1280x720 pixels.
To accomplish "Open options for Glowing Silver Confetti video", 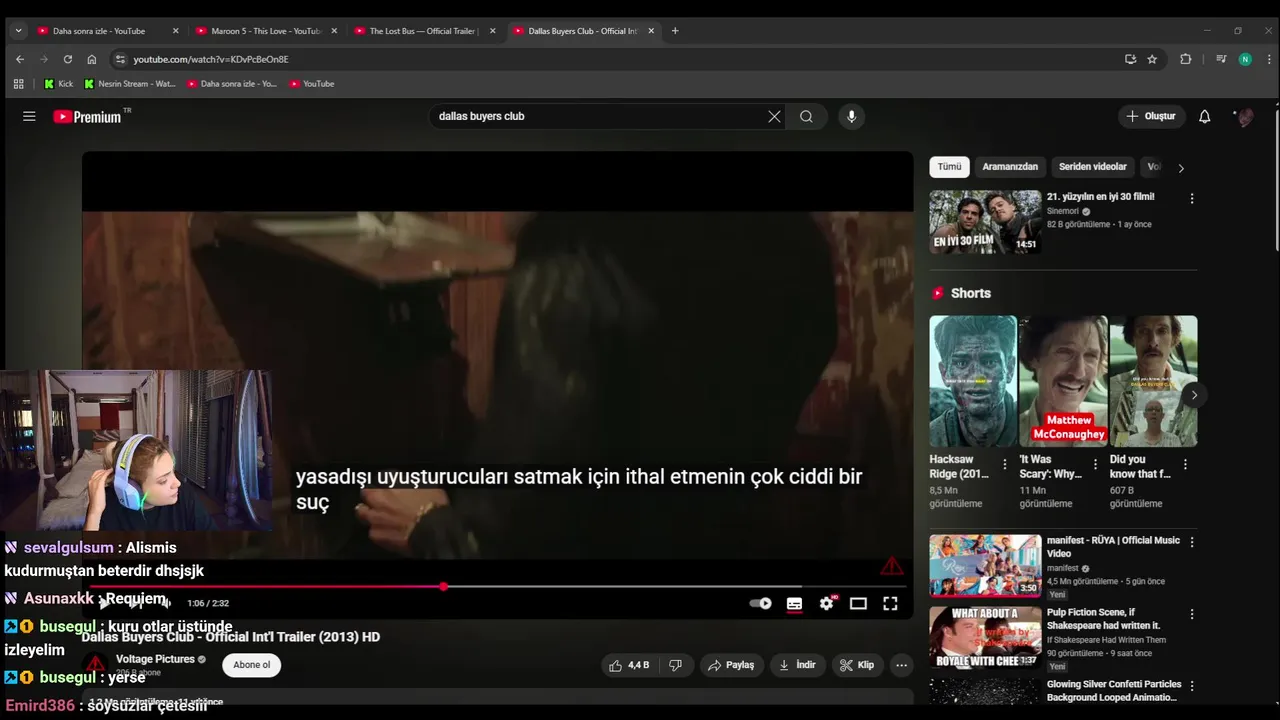I will tap(1191, 686).
